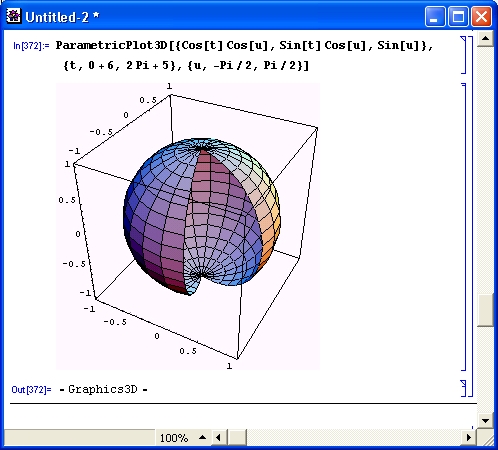Viewport: 498px width, 450px height.
Task: Click the Out[372]= cell label
Action: pyautogui.click(x=31, y=389)
